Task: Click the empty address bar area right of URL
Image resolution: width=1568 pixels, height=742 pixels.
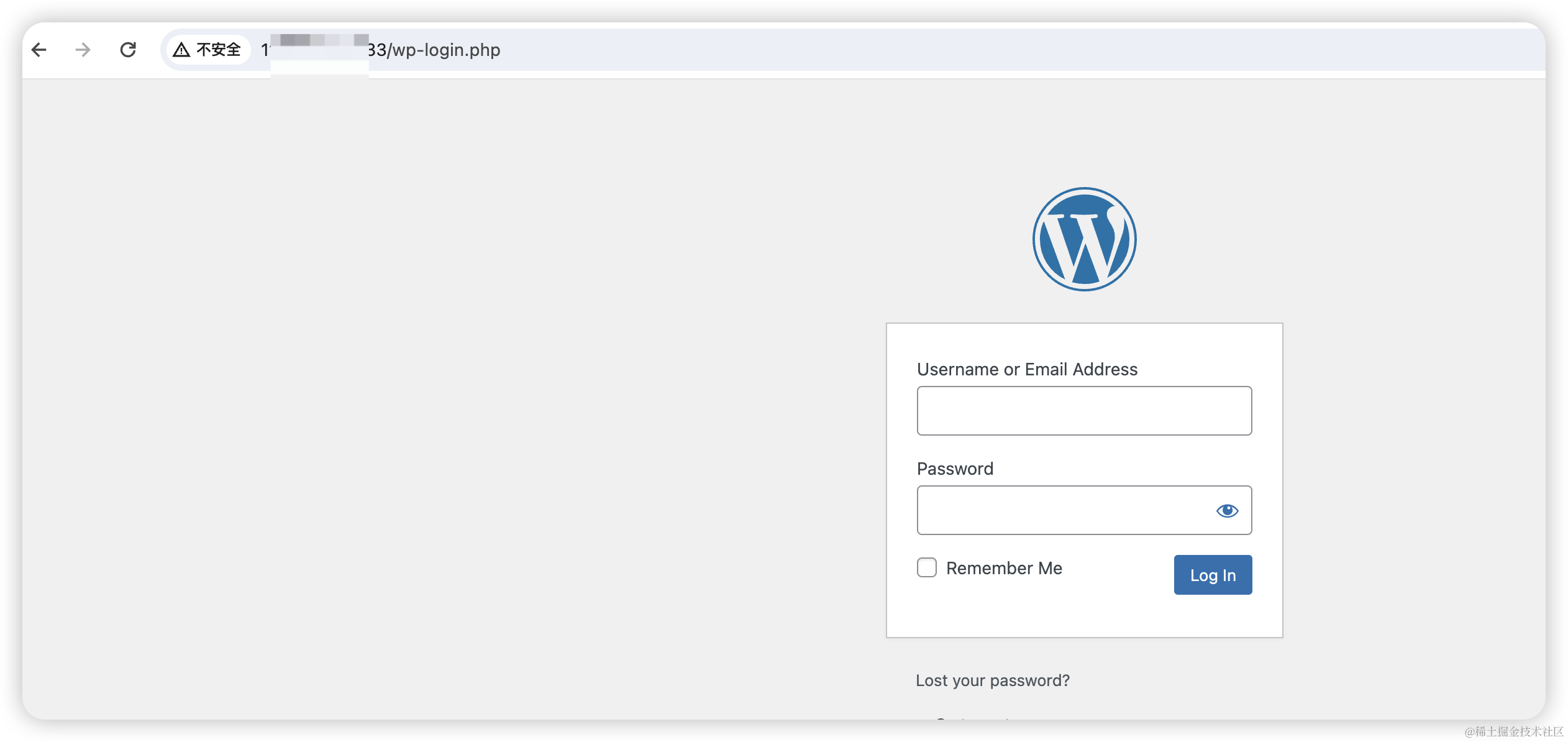Action: coord(994,50)
